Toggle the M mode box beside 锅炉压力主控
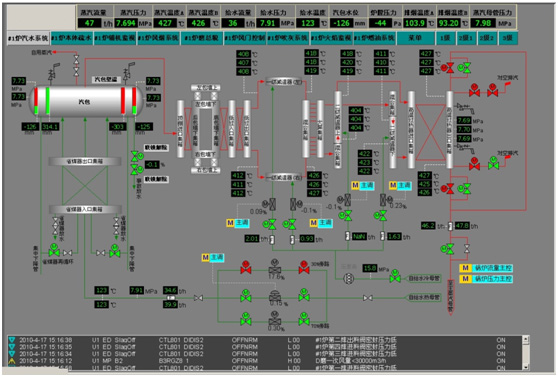 click(x=465, y=279)
